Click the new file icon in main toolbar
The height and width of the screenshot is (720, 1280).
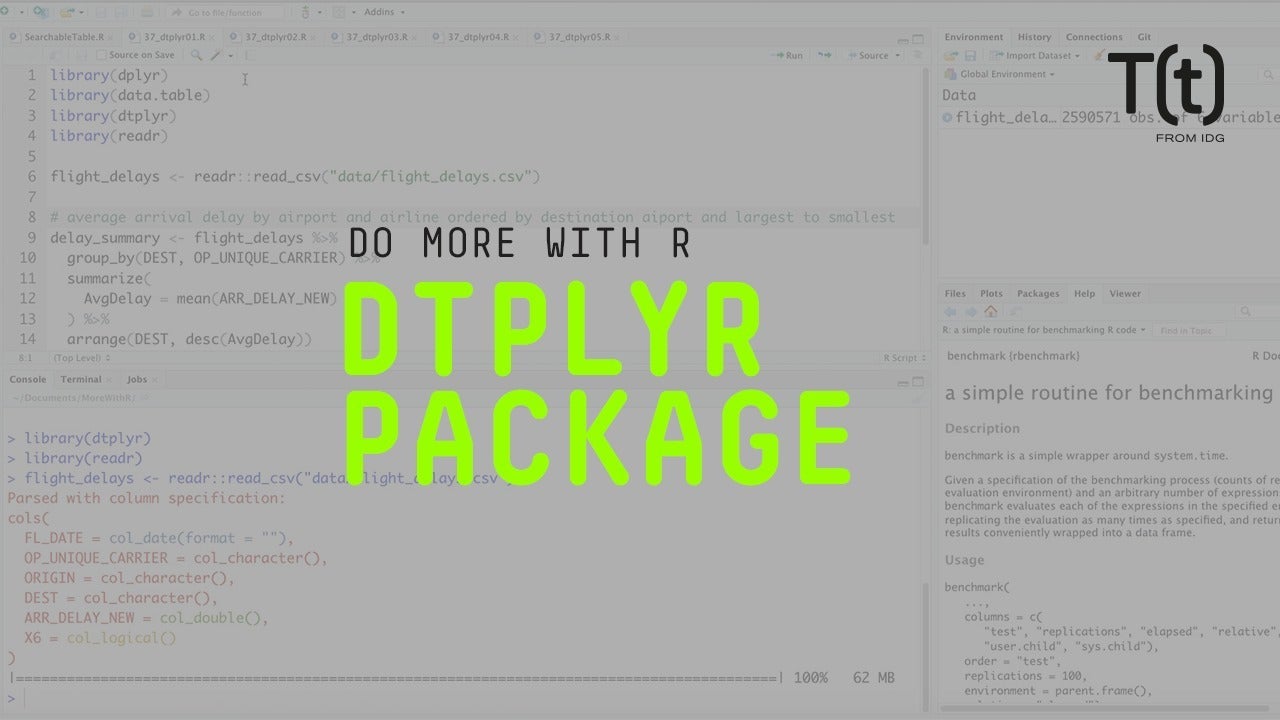tap(7, 12)
